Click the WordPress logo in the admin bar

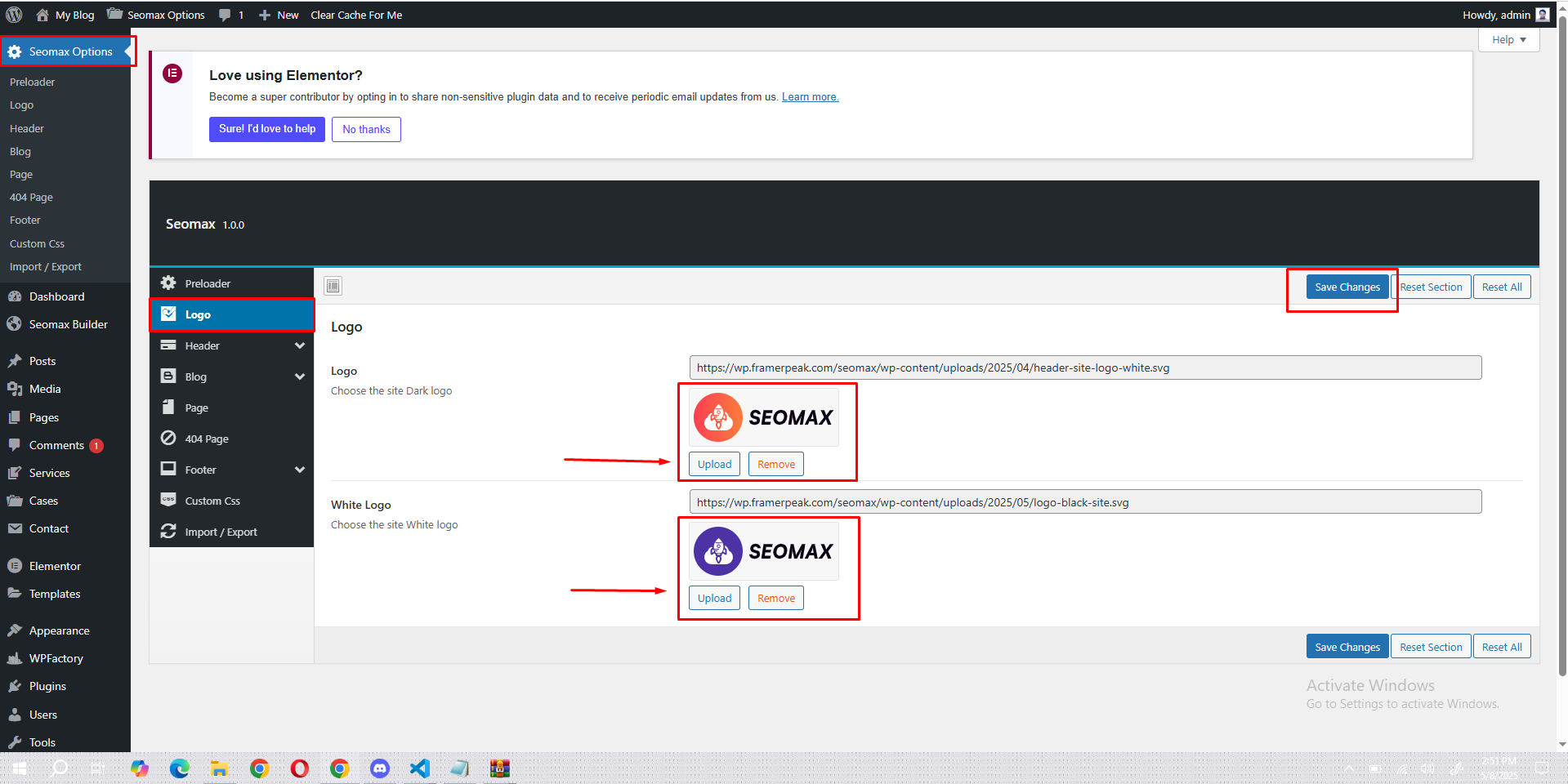14,15
